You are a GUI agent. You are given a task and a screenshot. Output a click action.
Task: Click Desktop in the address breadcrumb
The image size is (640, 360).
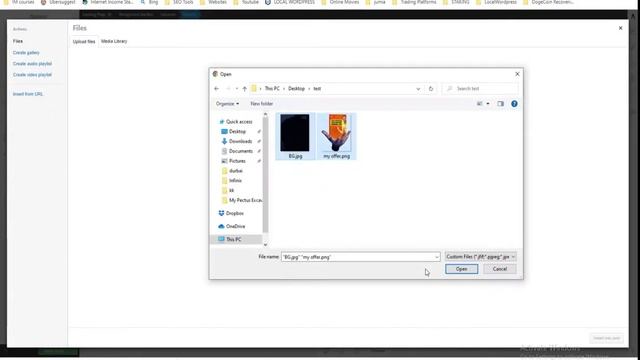coord(296,89)
